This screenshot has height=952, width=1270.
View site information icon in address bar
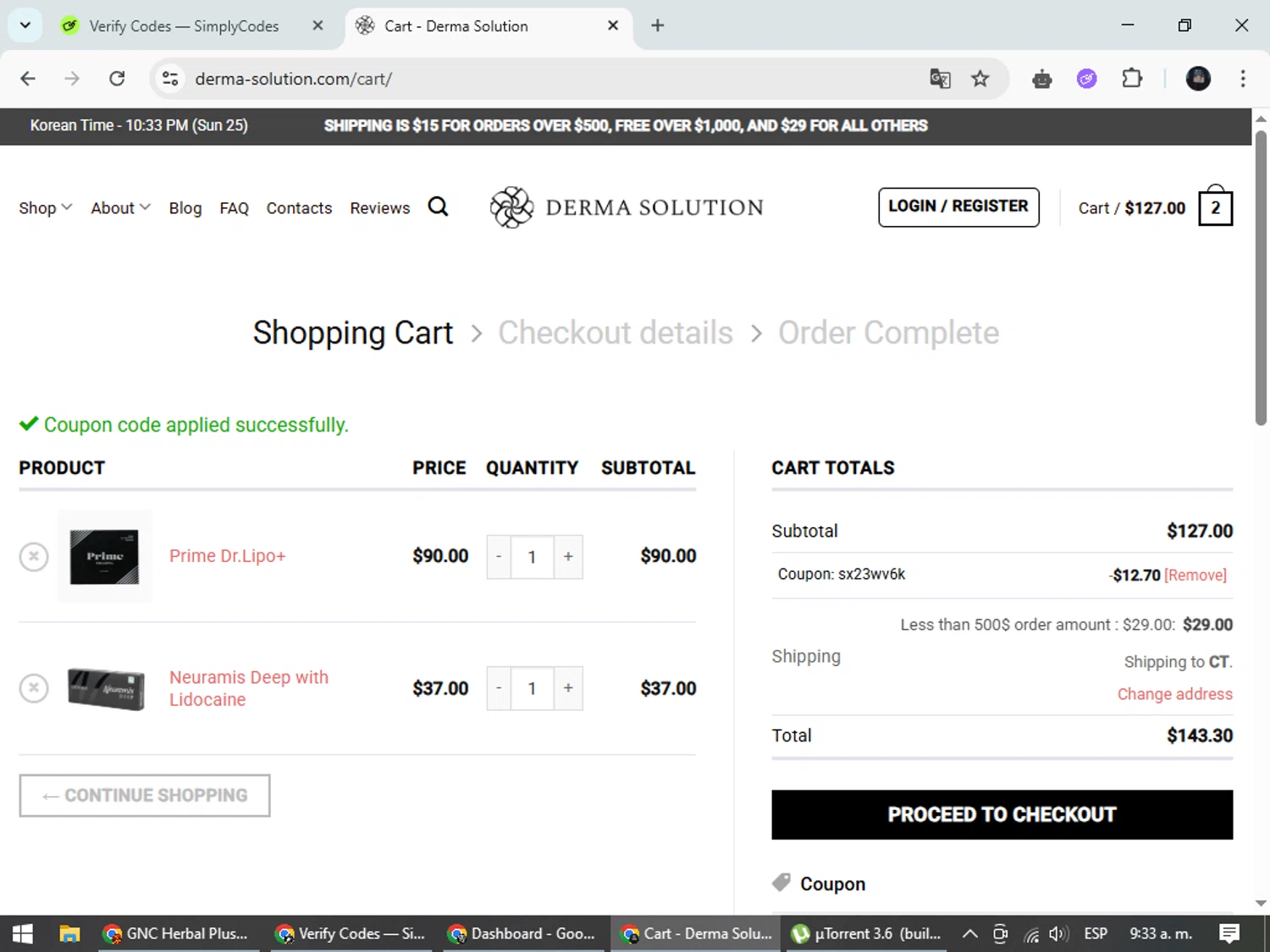pos(170,79)
